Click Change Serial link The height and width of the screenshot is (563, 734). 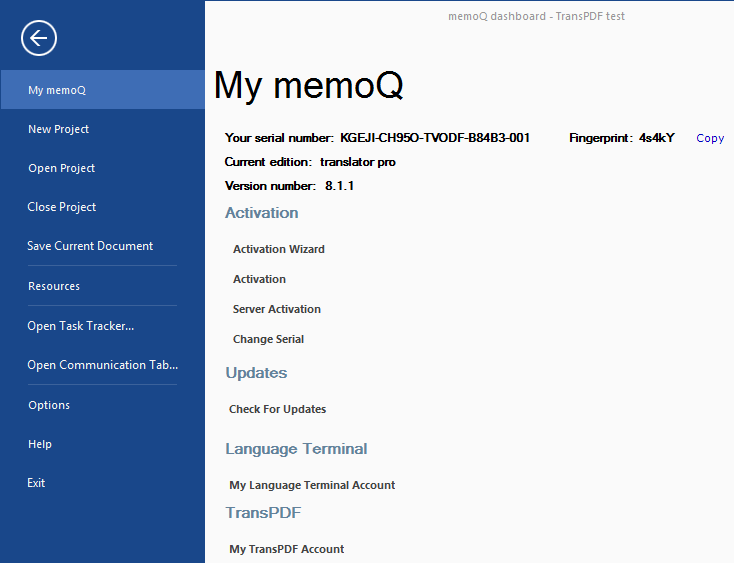point(268,339)
